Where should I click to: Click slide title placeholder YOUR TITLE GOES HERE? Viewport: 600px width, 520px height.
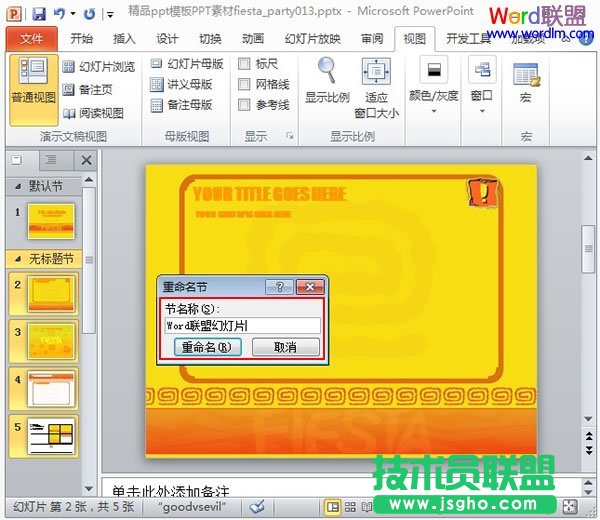click(269, 194)
